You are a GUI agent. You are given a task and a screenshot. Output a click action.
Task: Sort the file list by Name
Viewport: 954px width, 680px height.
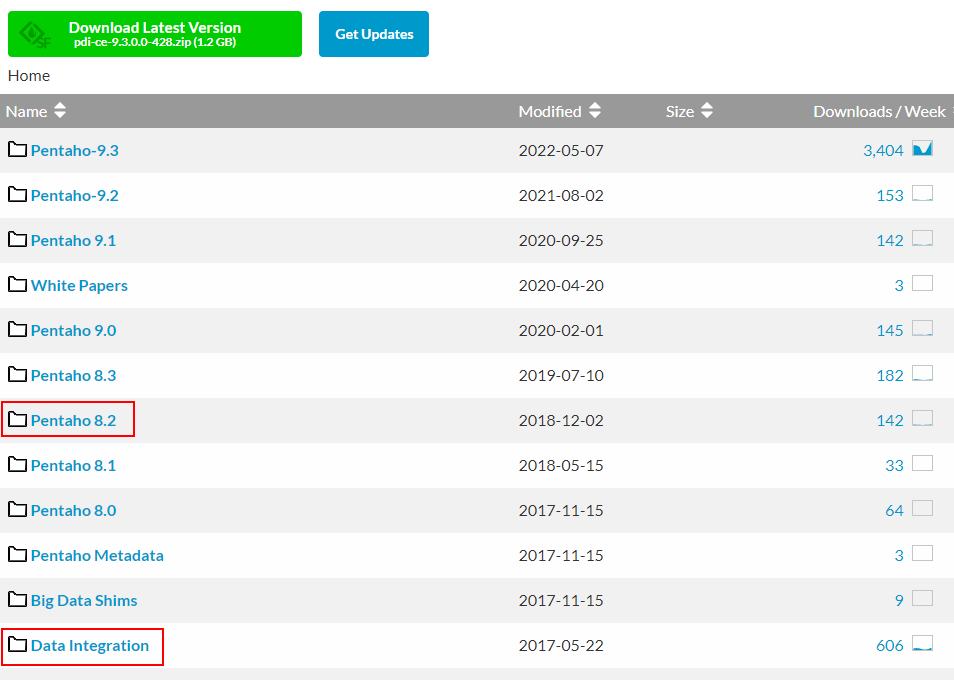tap(36, 111)
